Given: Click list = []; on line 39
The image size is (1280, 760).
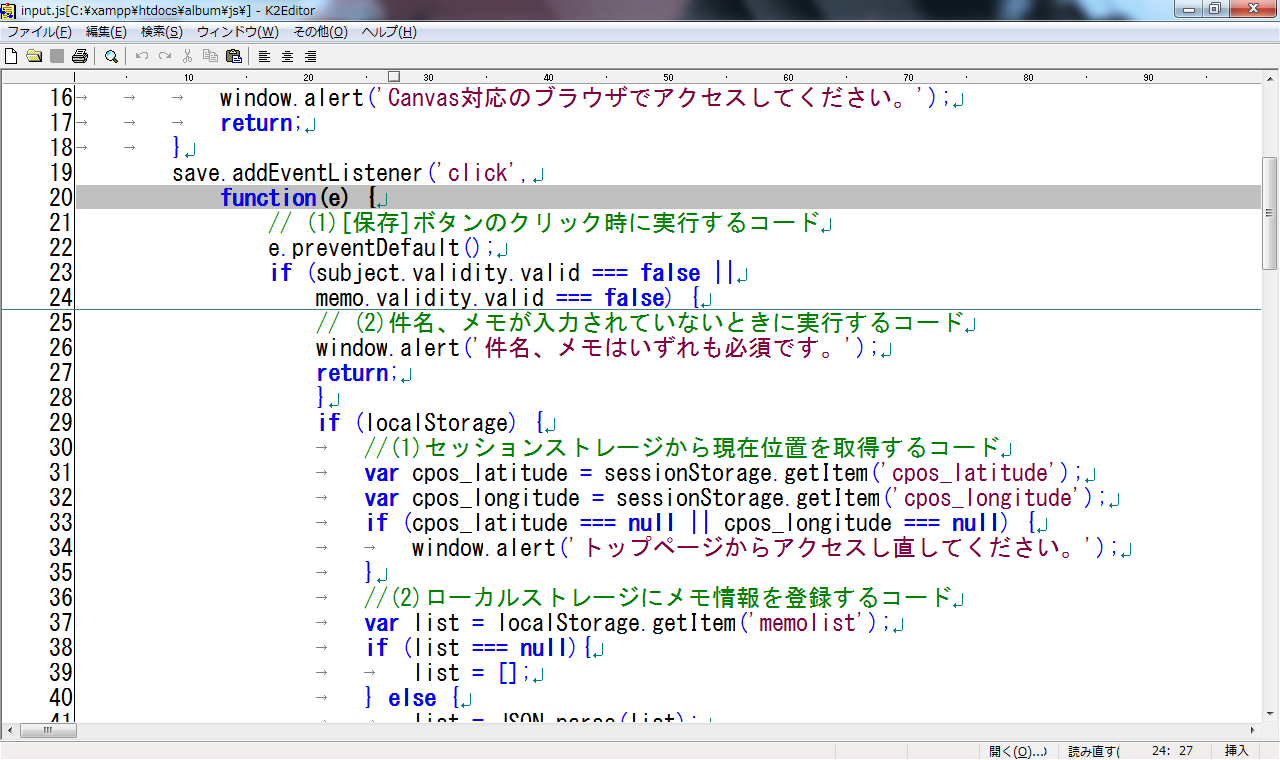Looking at the screenshot, I should 472,673.
